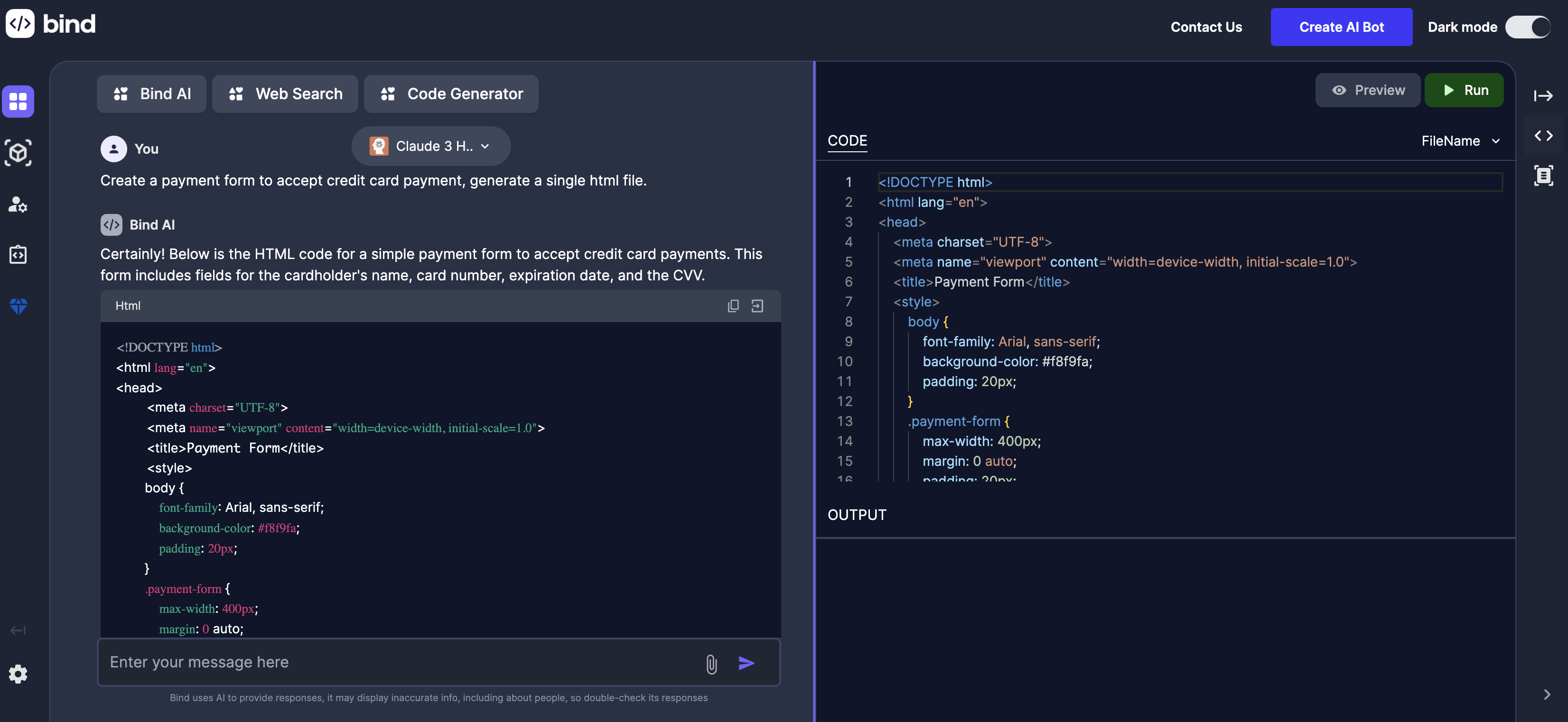Select the Bind AI tab
This screenshot has height=722, width=1568.
click(x=151, y=93)
